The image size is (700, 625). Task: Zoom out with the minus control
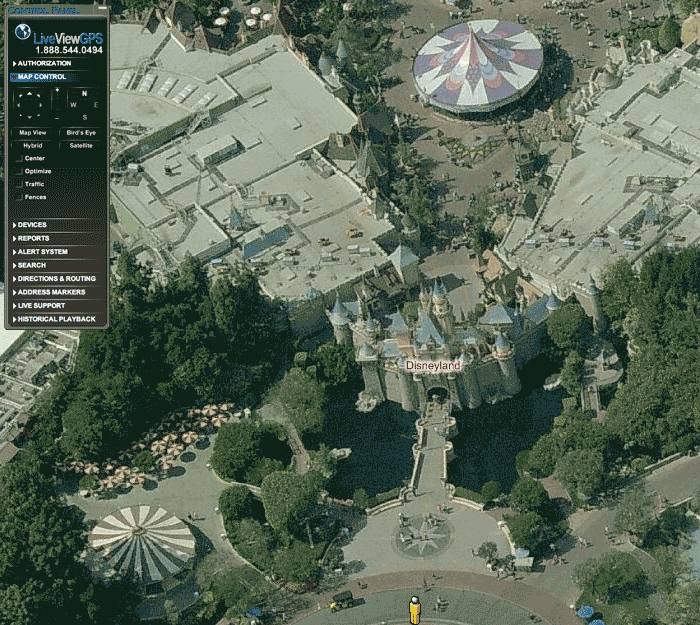pyautogui.click(x=56, y=117)
